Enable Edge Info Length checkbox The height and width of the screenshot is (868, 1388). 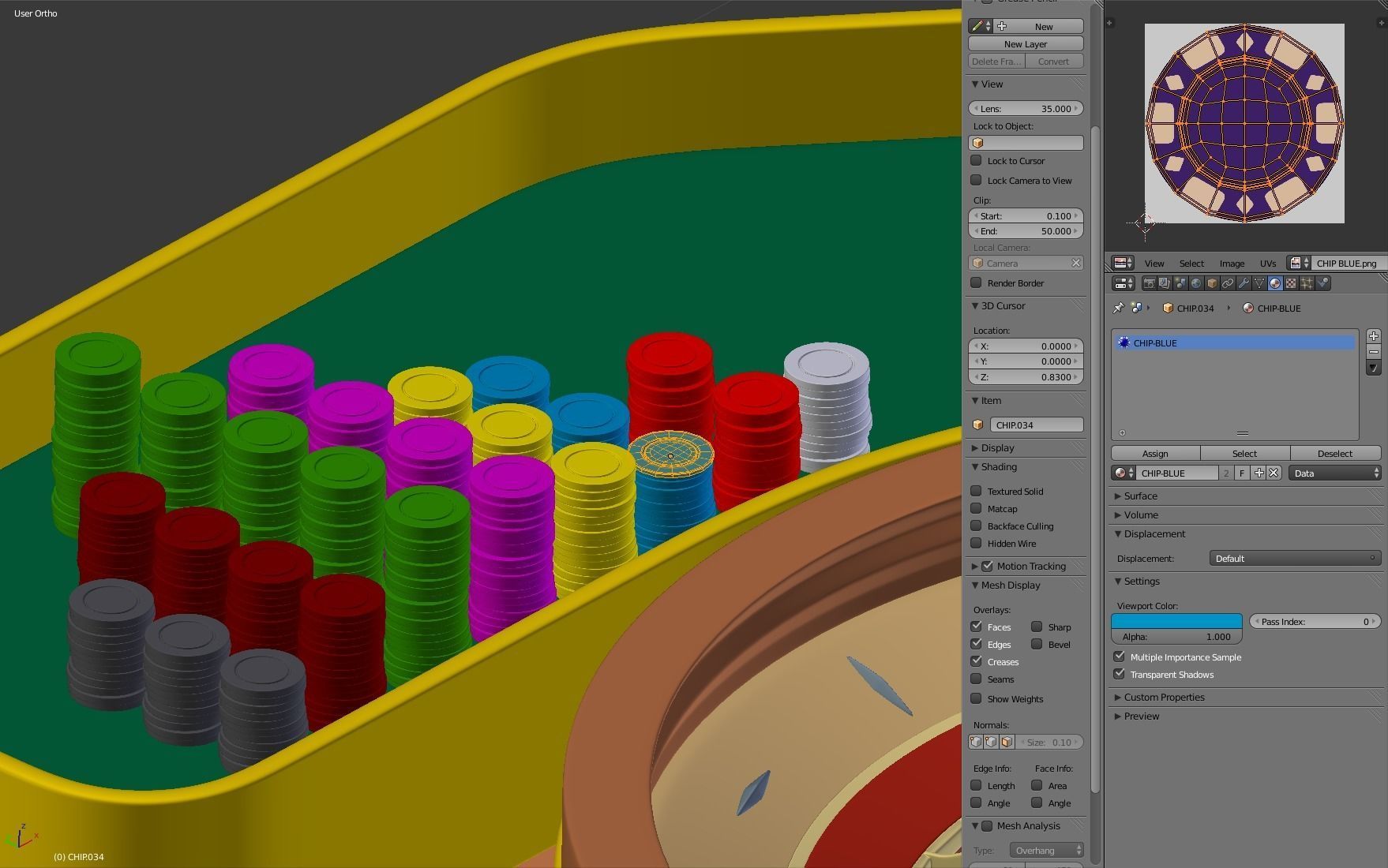click(x=977, y=785)
